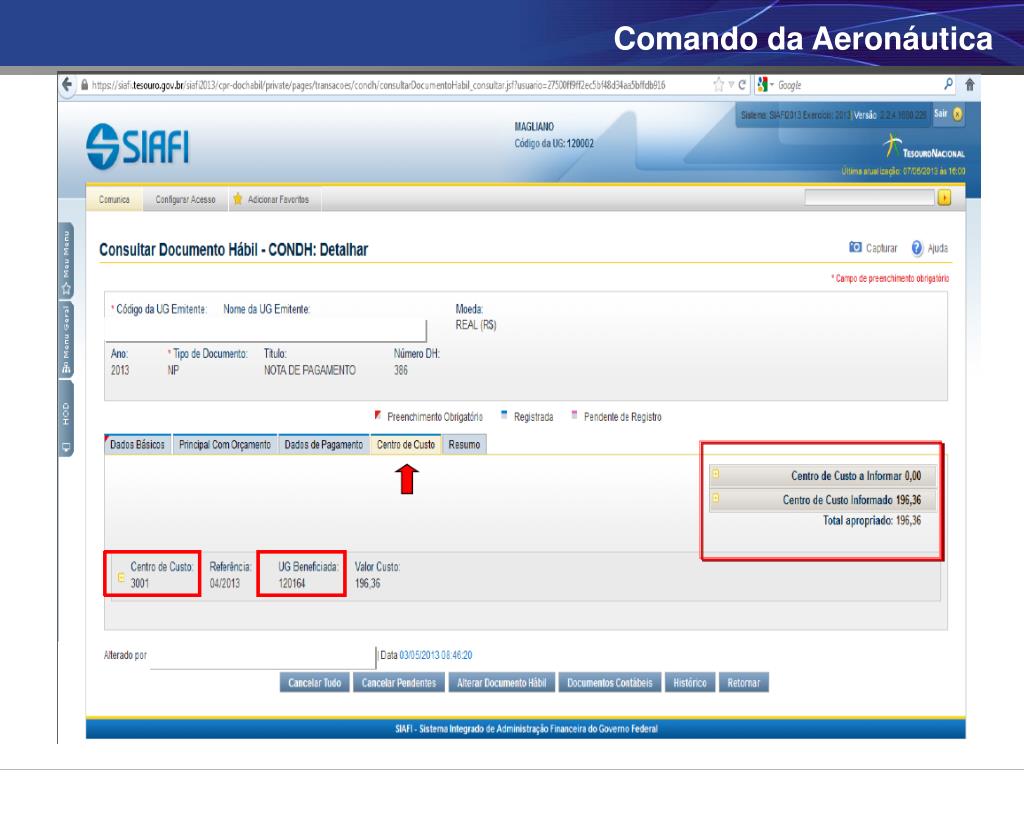Click UG Beneficiada value 120164
The height and width of the screenshot is (827, 1024).
tap(292, 583)
